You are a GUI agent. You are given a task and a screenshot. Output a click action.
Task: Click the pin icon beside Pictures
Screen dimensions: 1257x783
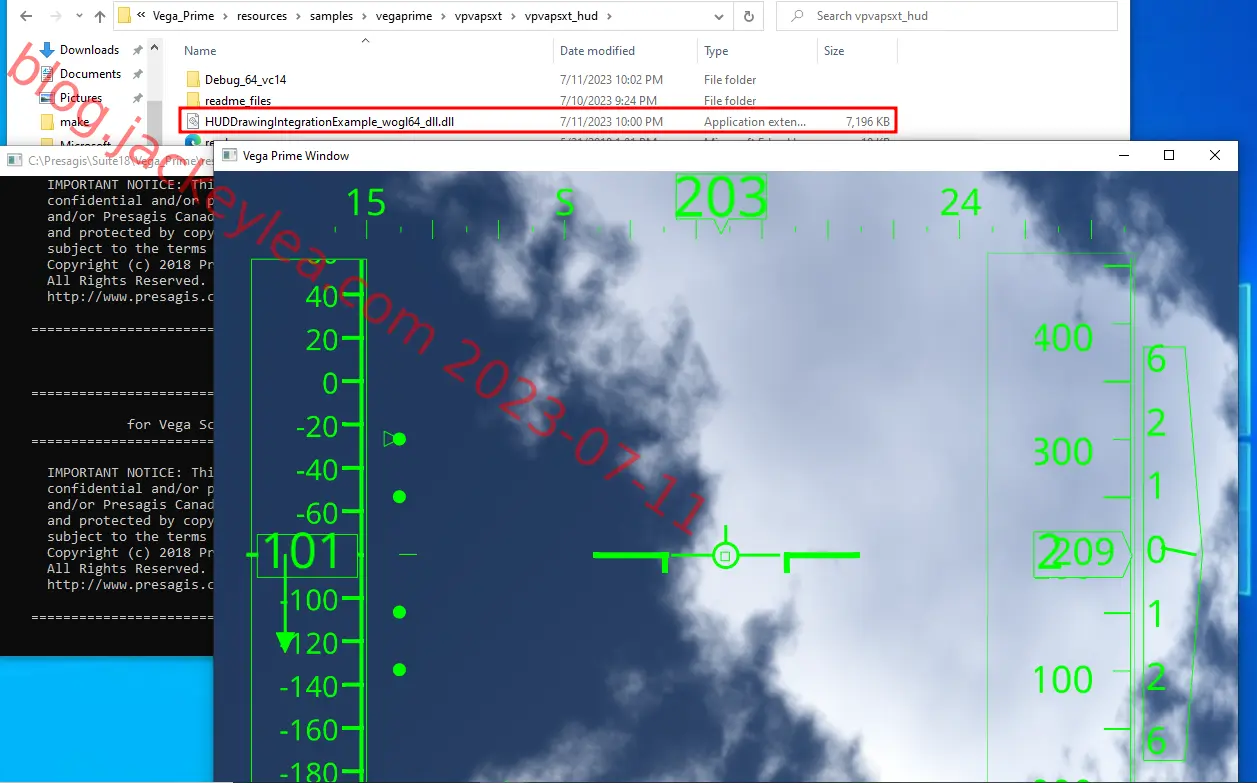(x=137, y=98)
